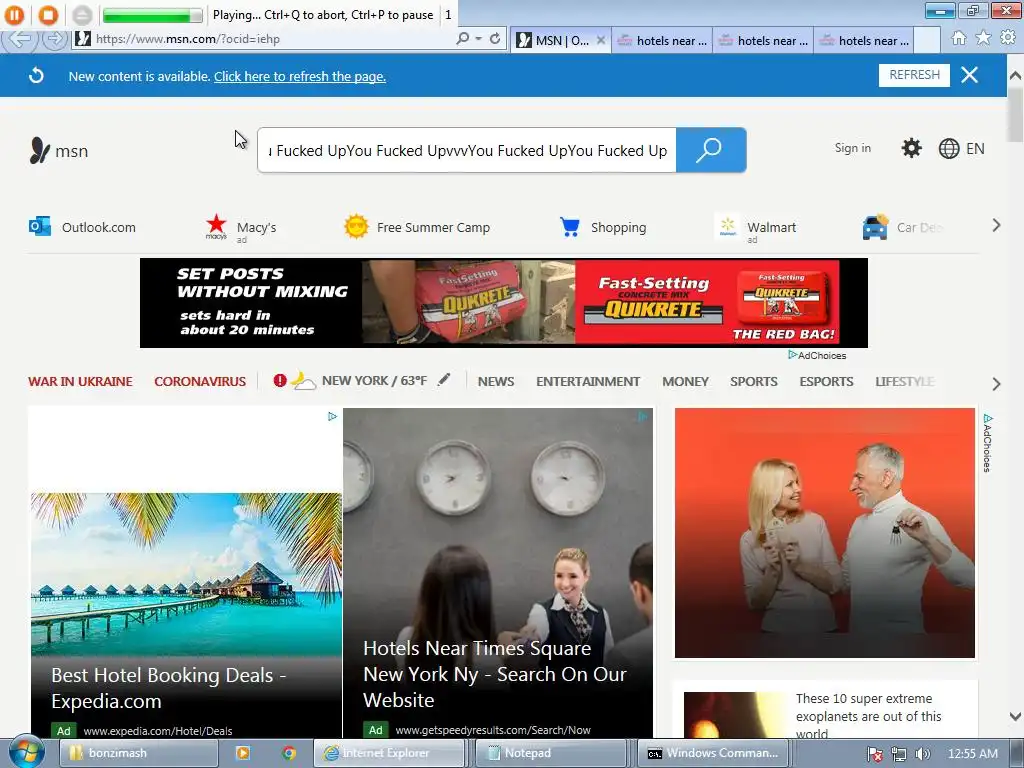Click the msn butterfly logo
1024x768 pixels.
tap(58, 150)
